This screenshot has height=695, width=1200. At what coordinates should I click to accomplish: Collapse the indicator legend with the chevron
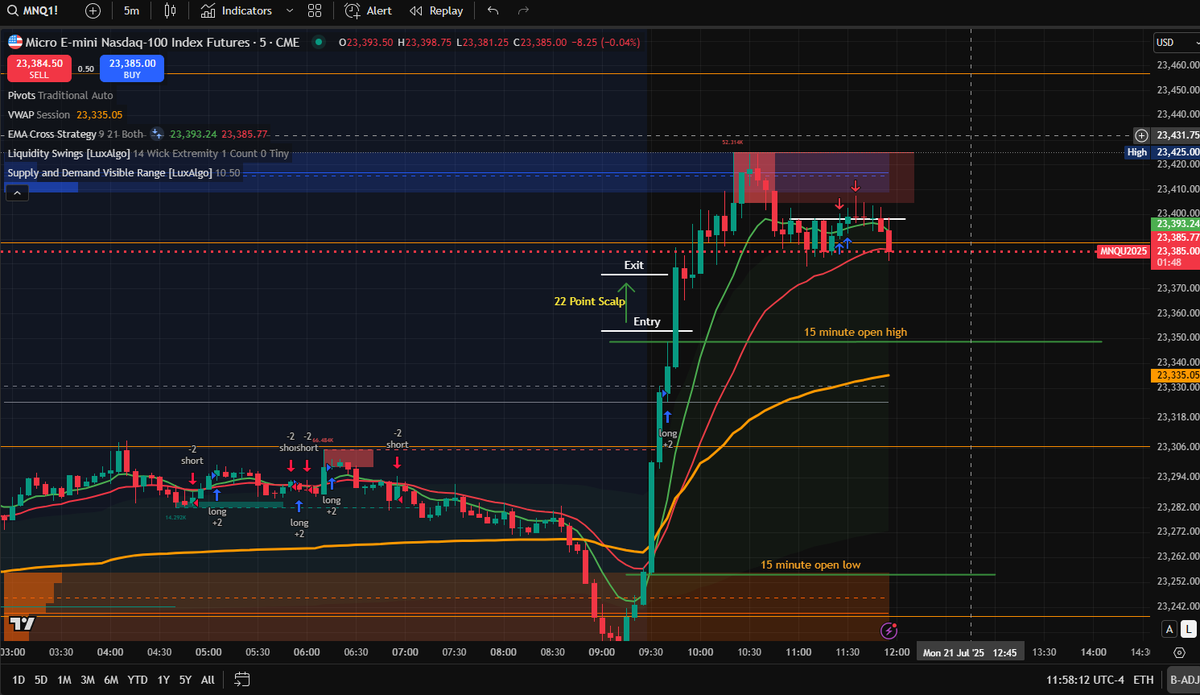tap(15, 194)
